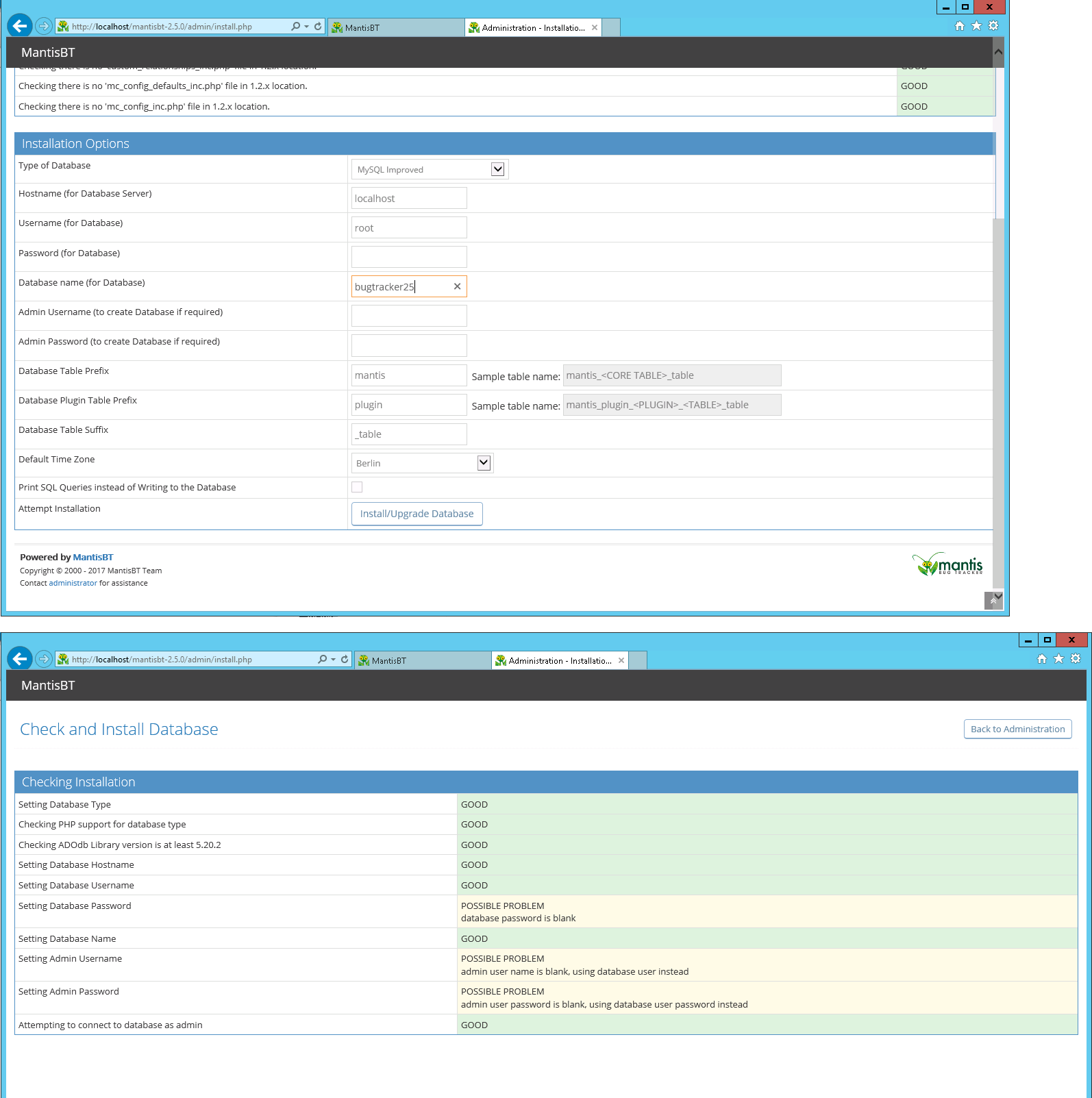Select the Administration - Installation tab in the bottom browser
1092x1098 pixels.
(x=559, y=660)
